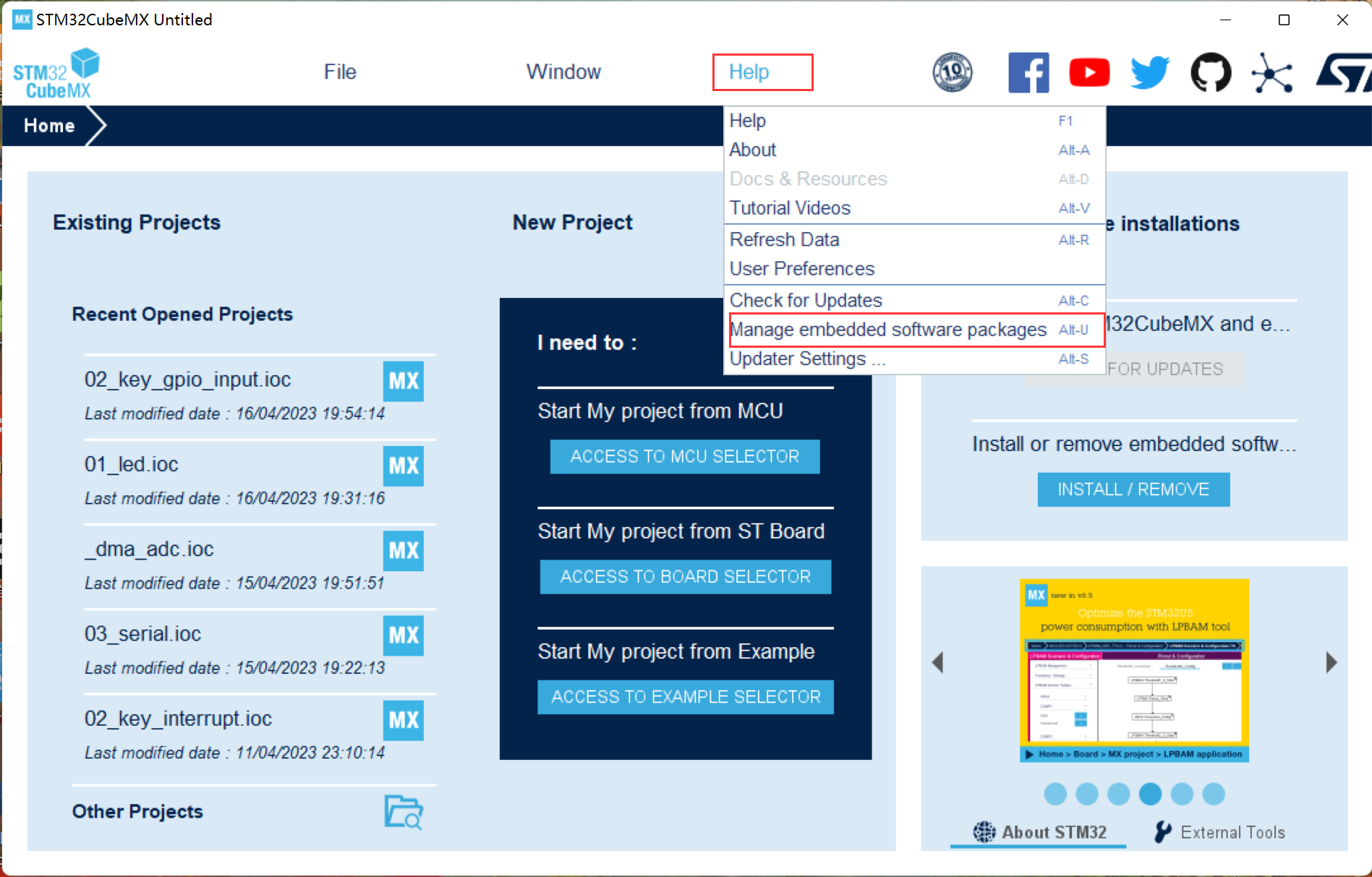Viewport: 1372px width, 877px height.
Task: Open the Twitter bird icon
Action: click(1149, 72)
